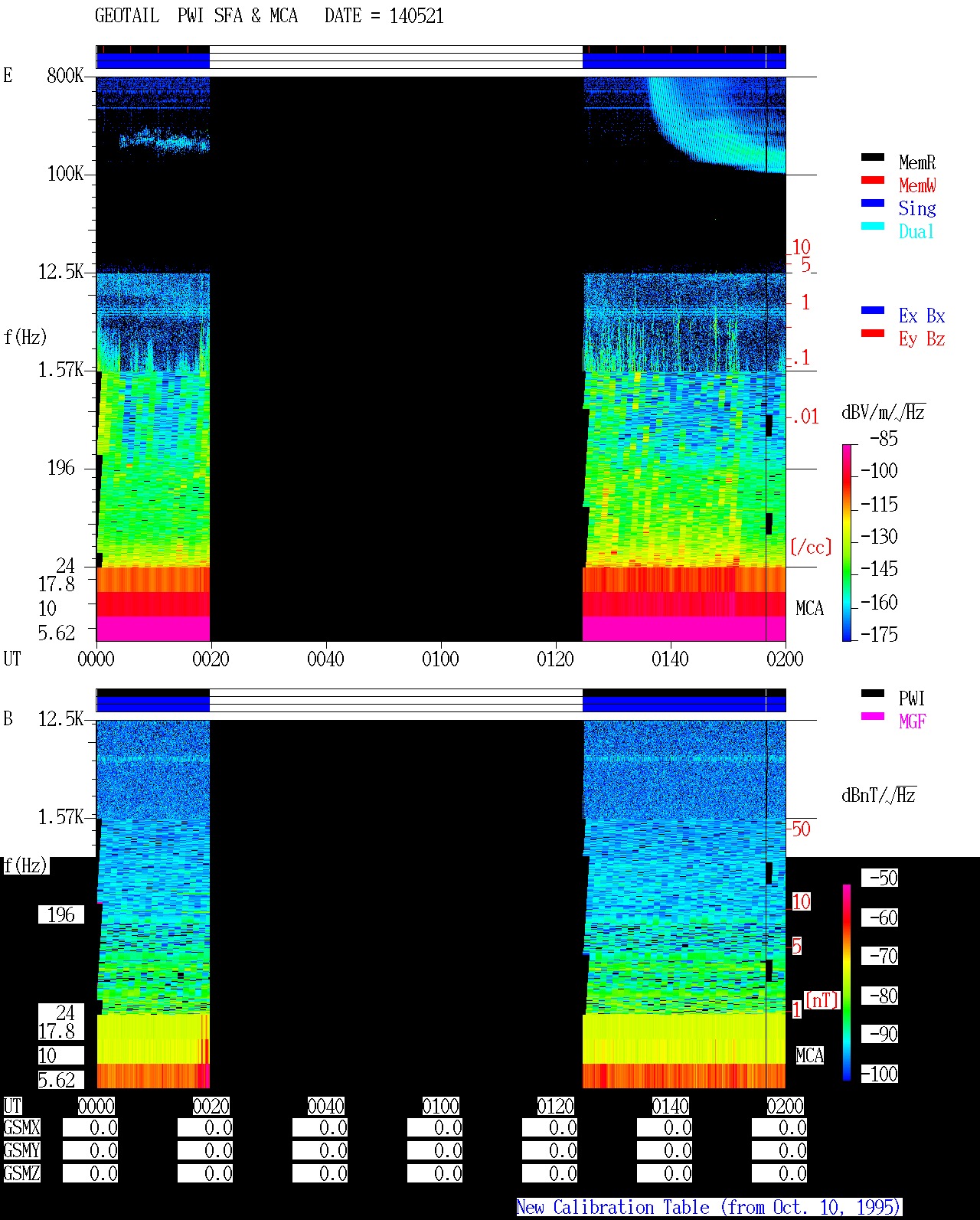Screen dimensions: 980x1220
Task: Pick the black PWI legend swatch
Action: [x=873, y=693]
